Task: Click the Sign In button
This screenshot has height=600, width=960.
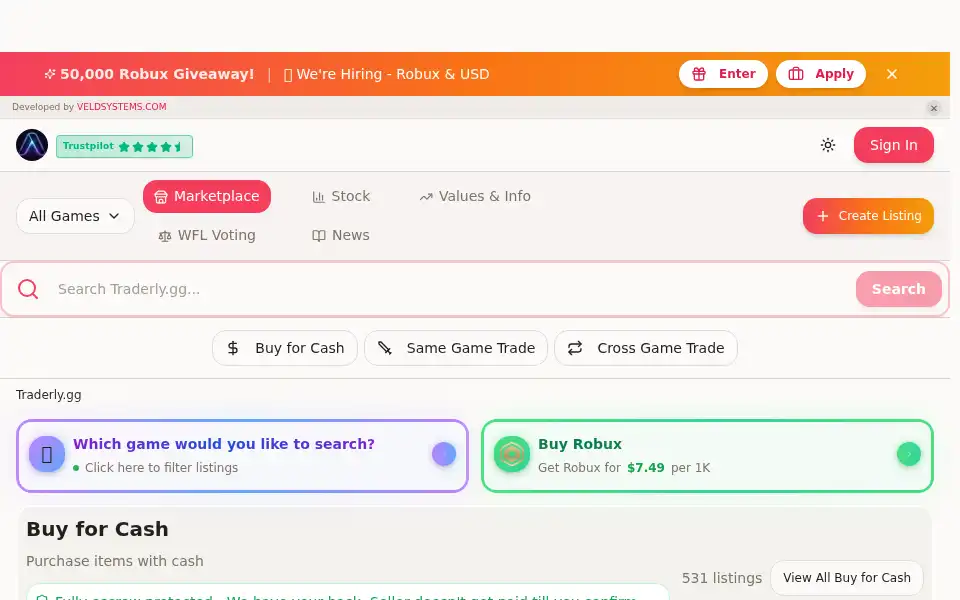Action: coord(893,145)
